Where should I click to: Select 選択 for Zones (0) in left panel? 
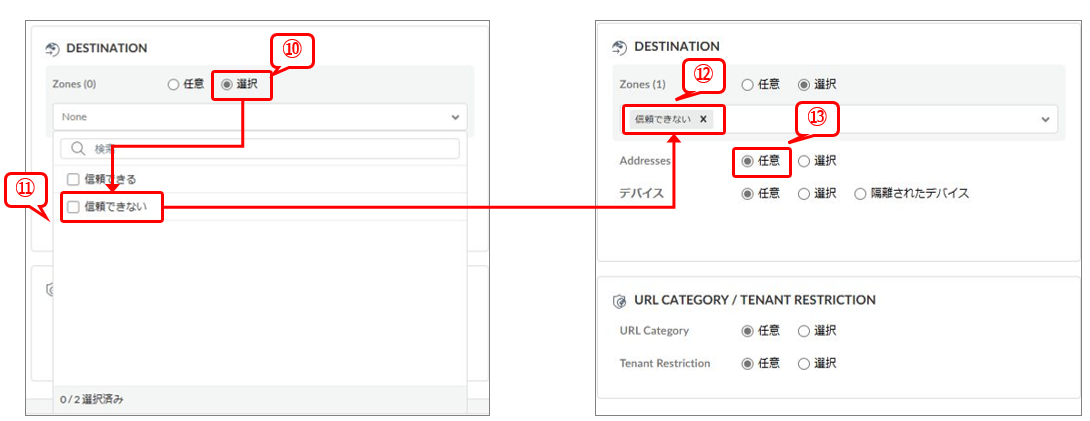click(226, 85)
